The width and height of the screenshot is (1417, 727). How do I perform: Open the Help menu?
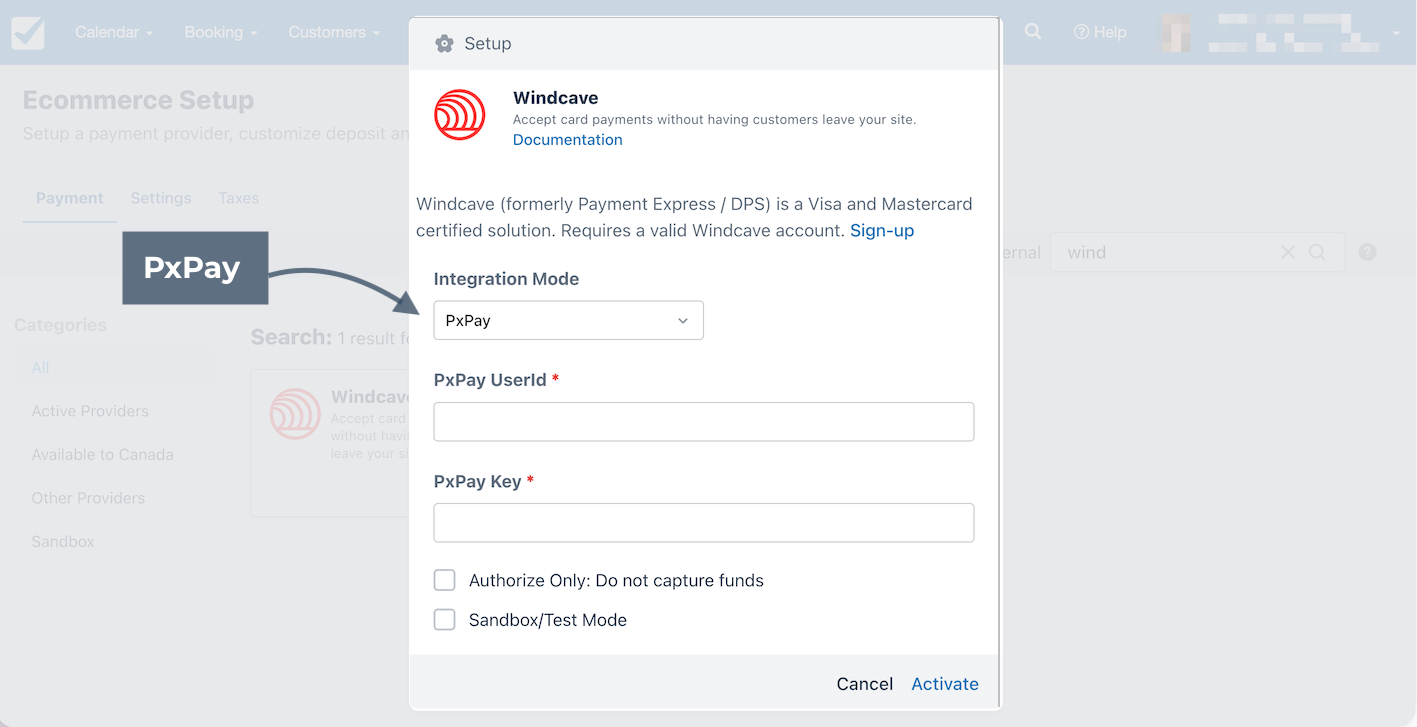(x=1100, y=32)
